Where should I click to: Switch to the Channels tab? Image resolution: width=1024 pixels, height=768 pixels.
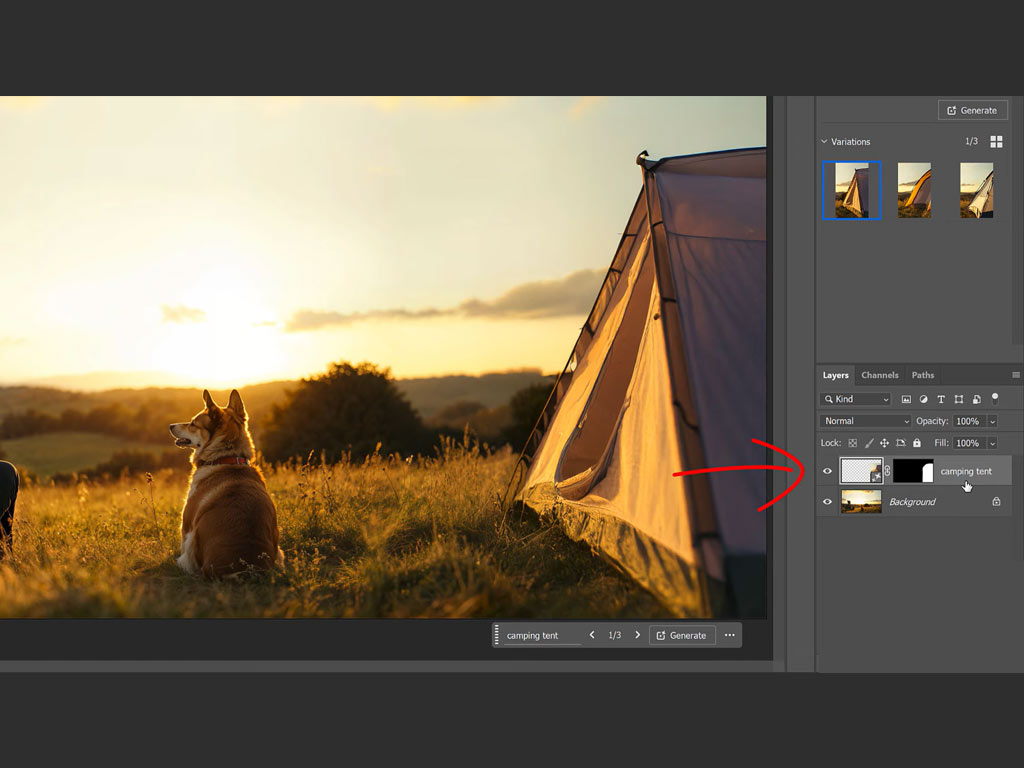coord(880,375)
